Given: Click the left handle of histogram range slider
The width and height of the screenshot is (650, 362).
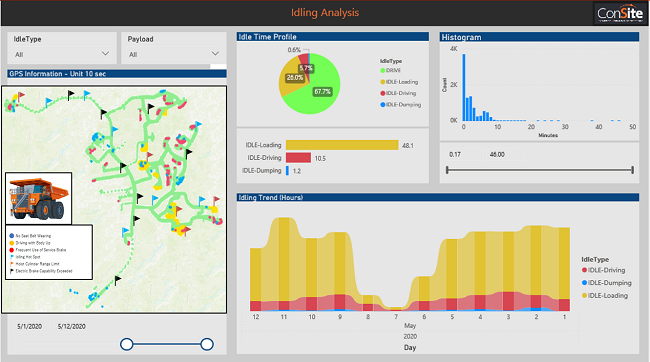Looking at the screenshot, I should click(447, 170).
